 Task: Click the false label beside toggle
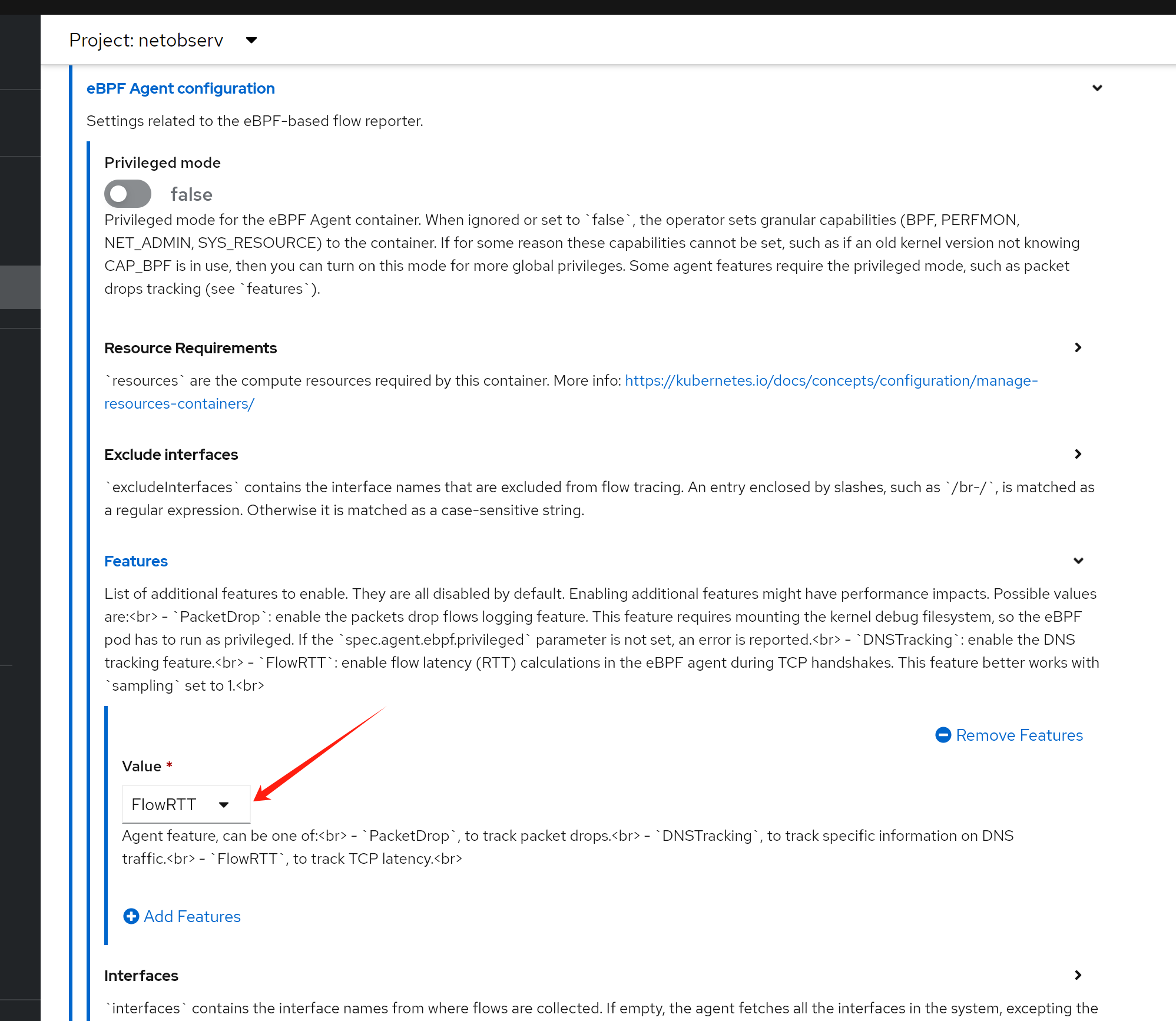pyautogui.click(x=191, y=194)
